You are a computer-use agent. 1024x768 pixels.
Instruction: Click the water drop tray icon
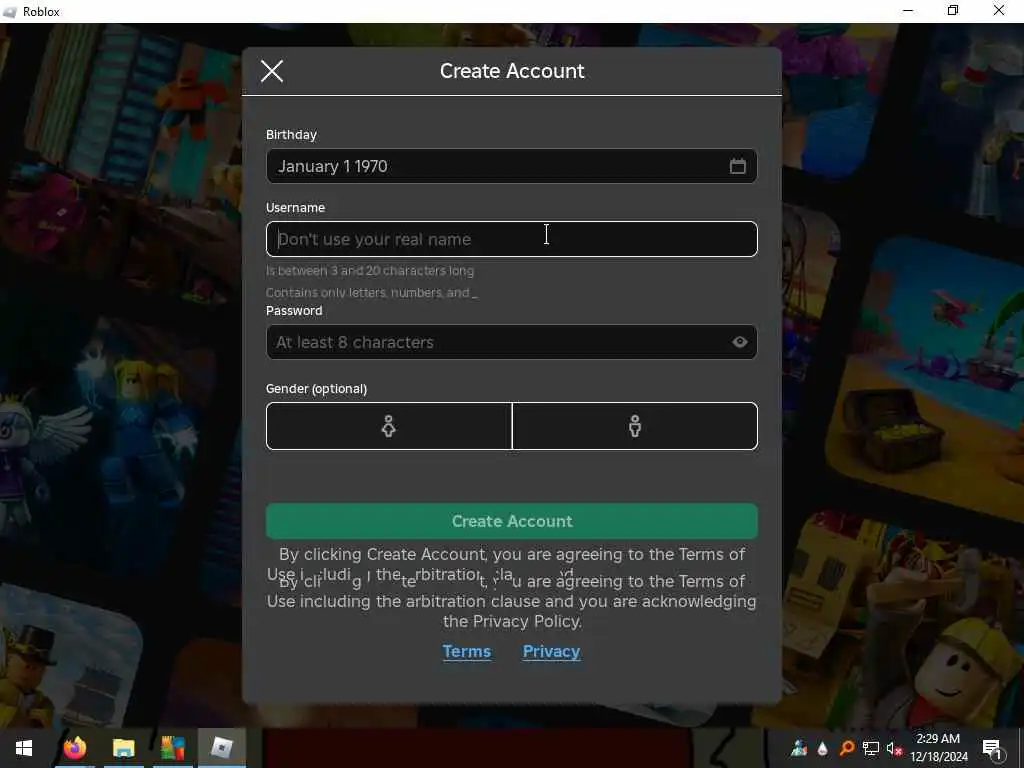[822, 748]
